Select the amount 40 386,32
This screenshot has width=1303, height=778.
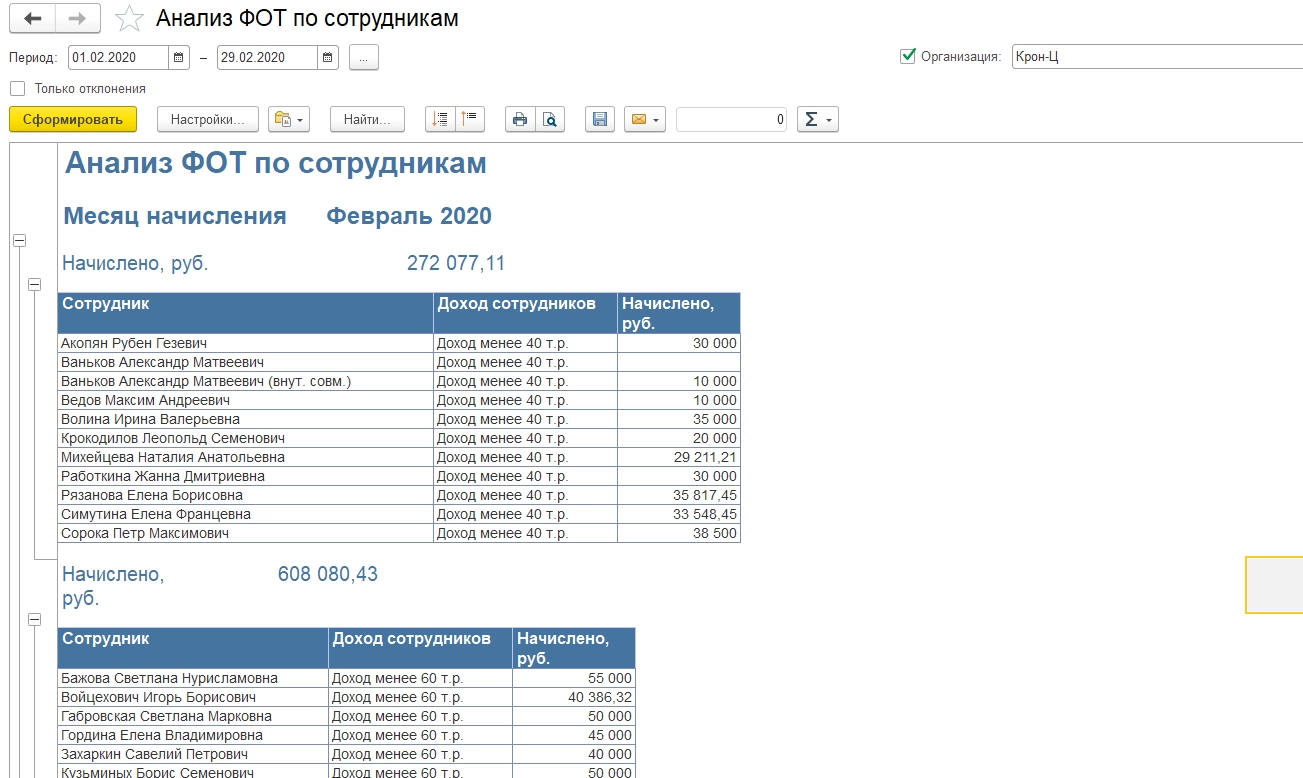(574, 697)
